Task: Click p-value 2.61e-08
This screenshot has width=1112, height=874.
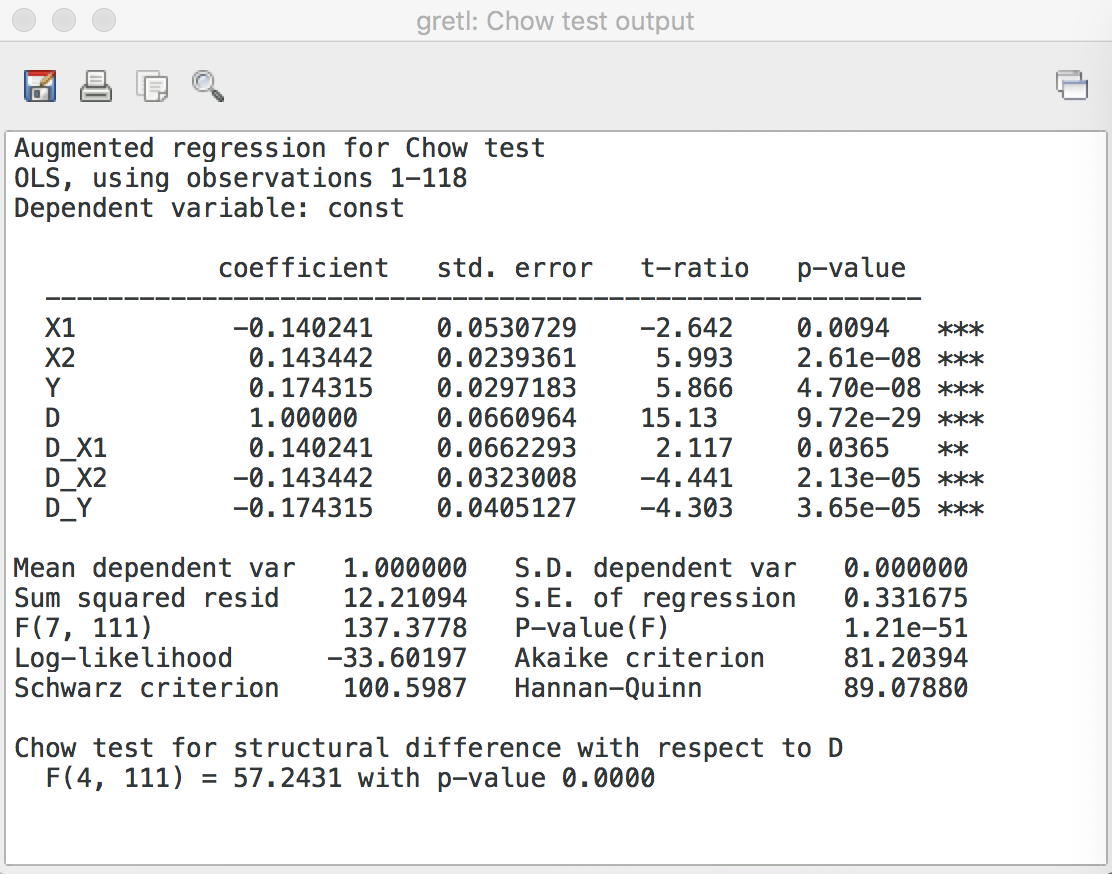Action: click(x=859, y=358)
